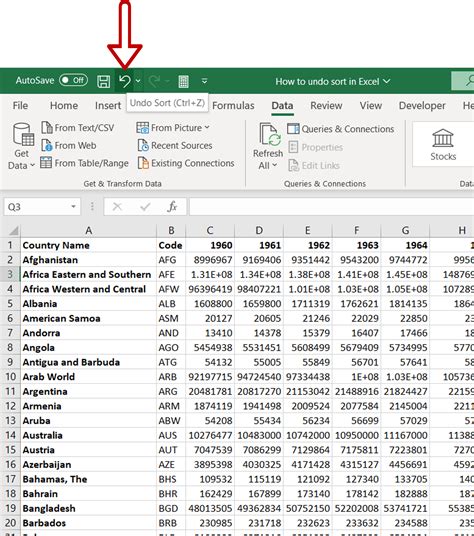Viewport: 474px width, 536px height.
Task: Open Queries & Connections pane
Action: coord(340,129)
